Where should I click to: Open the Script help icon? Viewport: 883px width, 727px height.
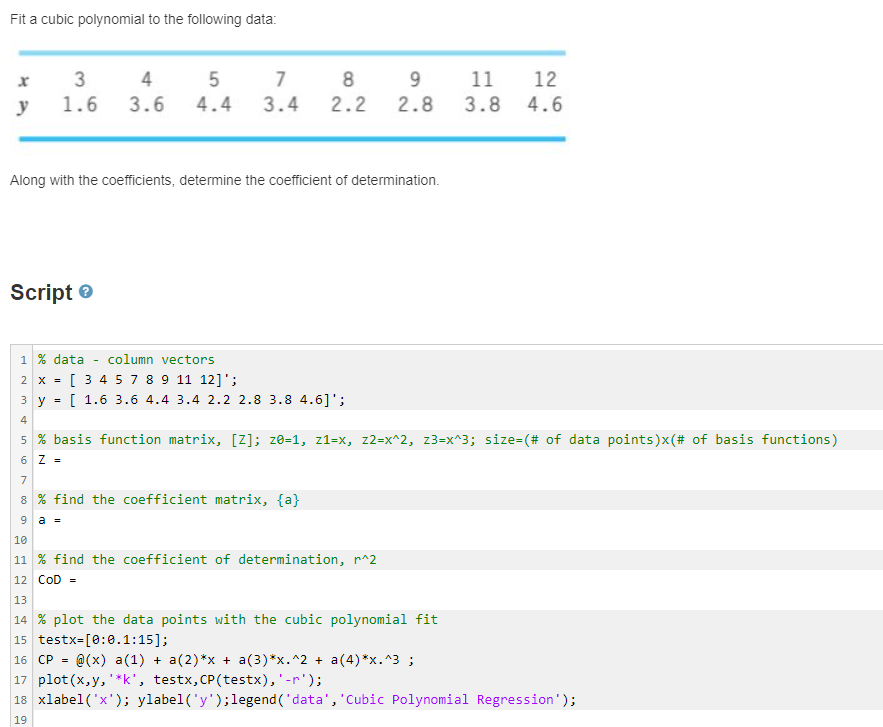pos(86,291)
